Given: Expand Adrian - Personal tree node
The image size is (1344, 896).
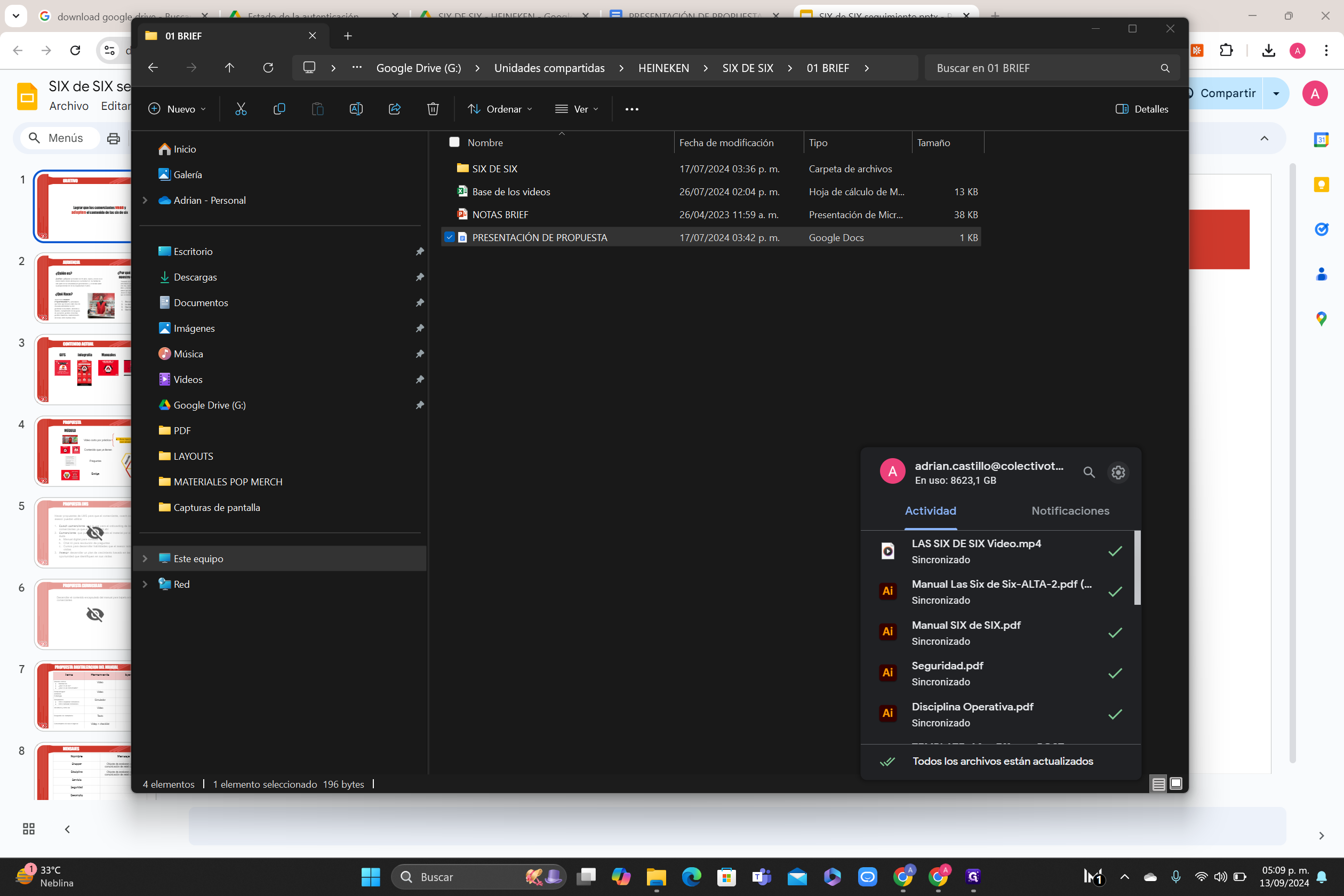Looking at the screenshot, I should click(145, 200).
